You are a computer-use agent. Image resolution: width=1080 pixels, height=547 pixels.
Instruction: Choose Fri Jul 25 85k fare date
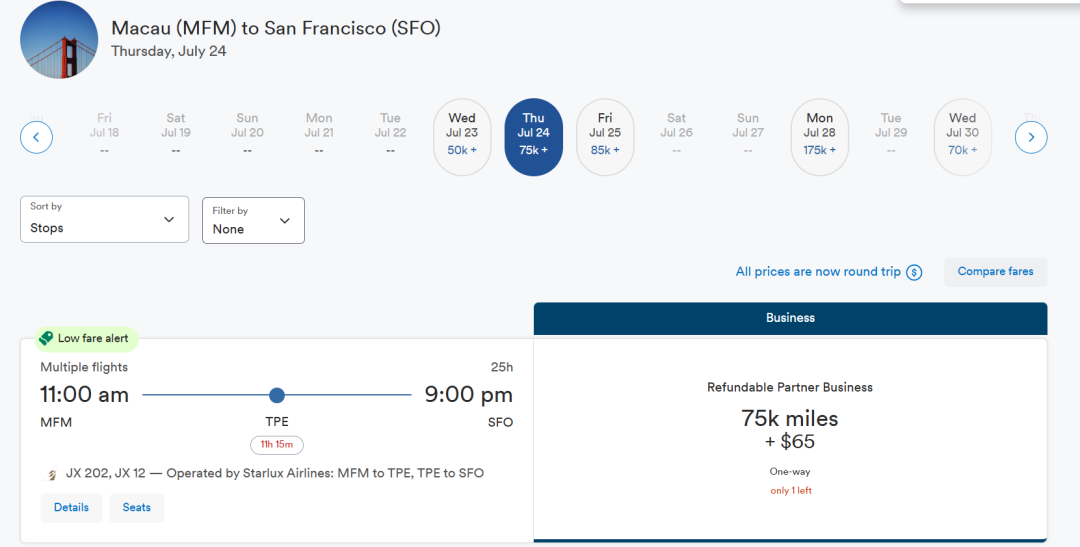(605, 137)
